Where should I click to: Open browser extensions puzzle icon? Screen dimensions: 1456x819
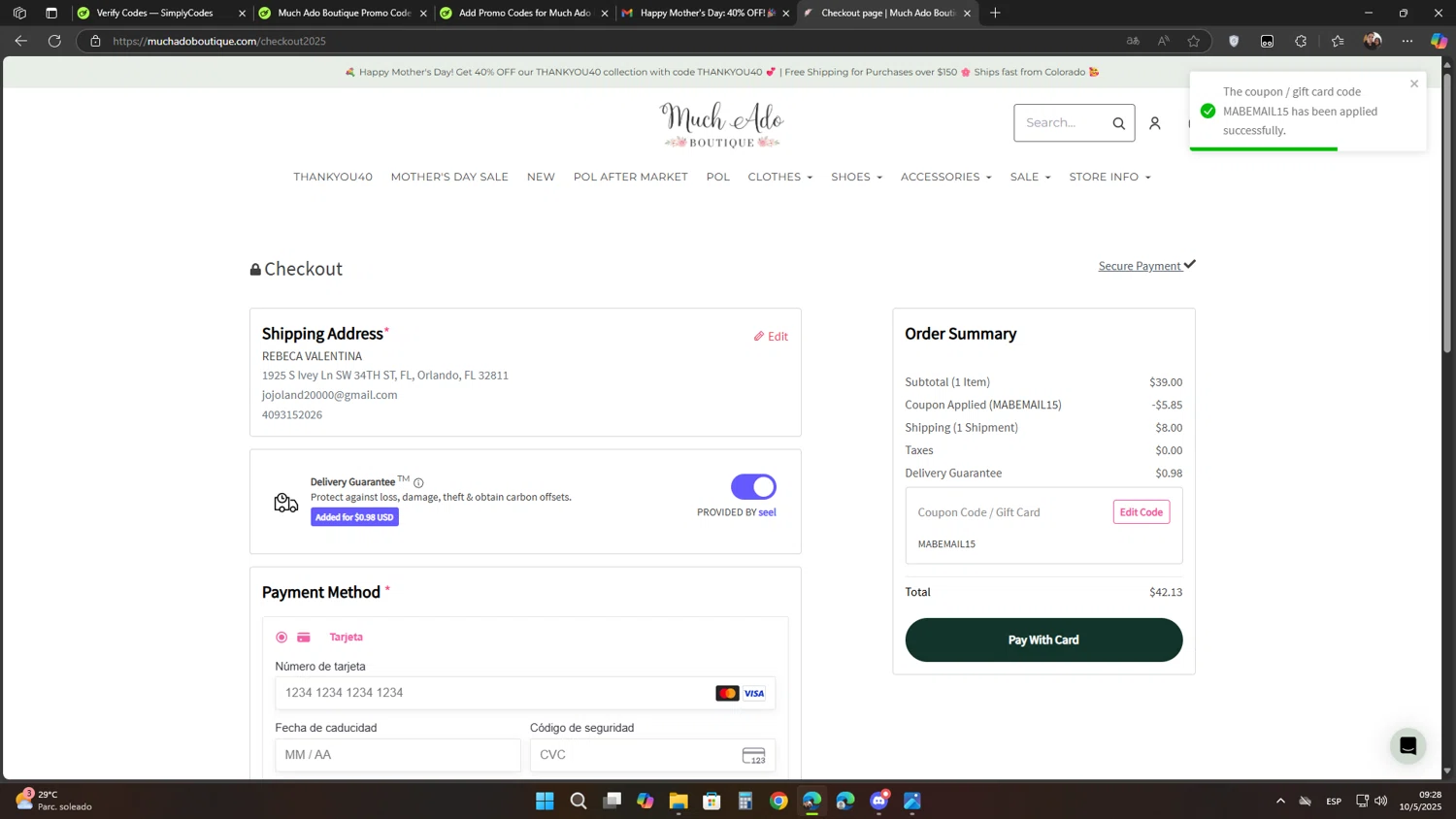(1301, 41)
